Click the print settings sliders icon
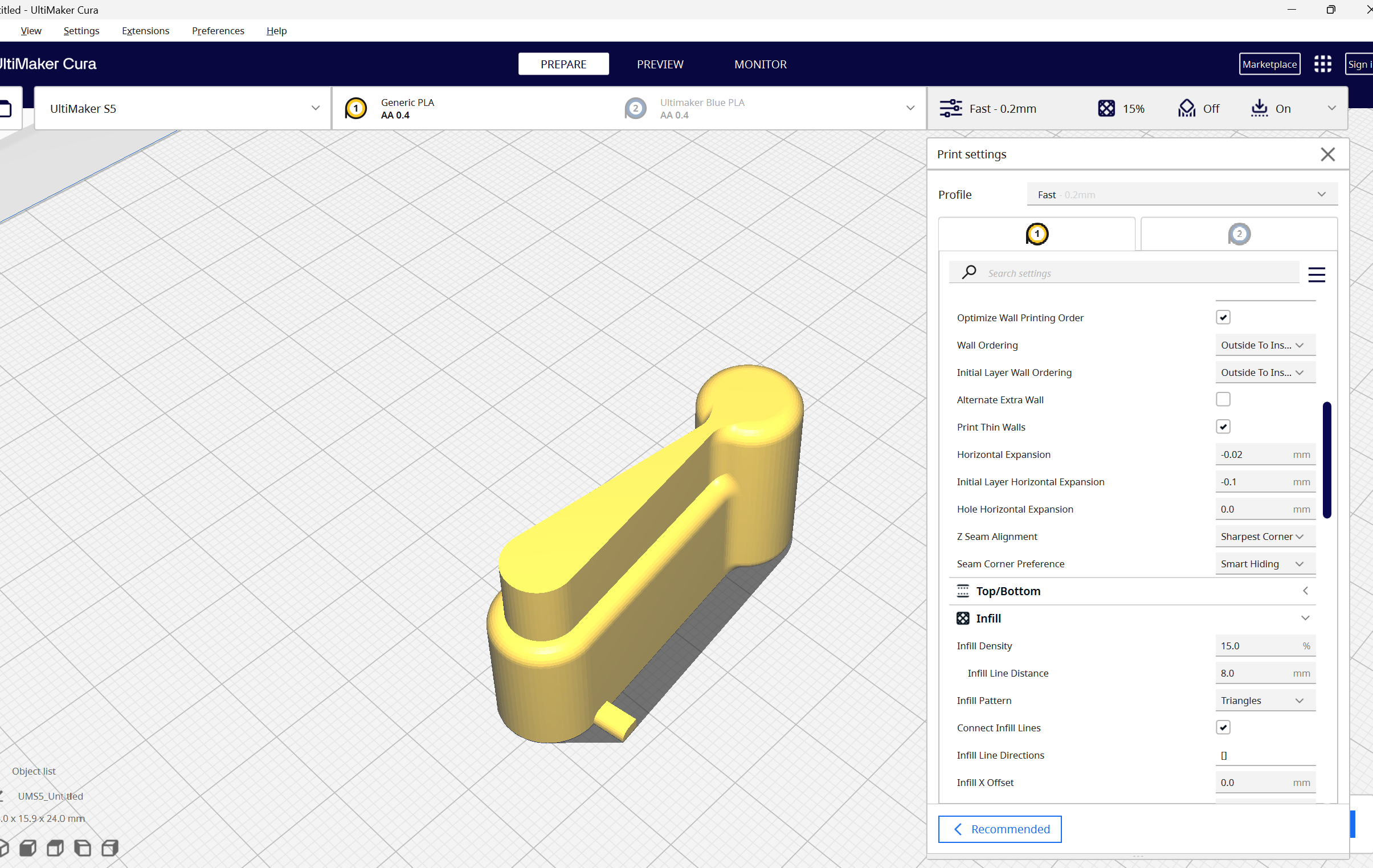1373x868 pixels. (950, 108)
